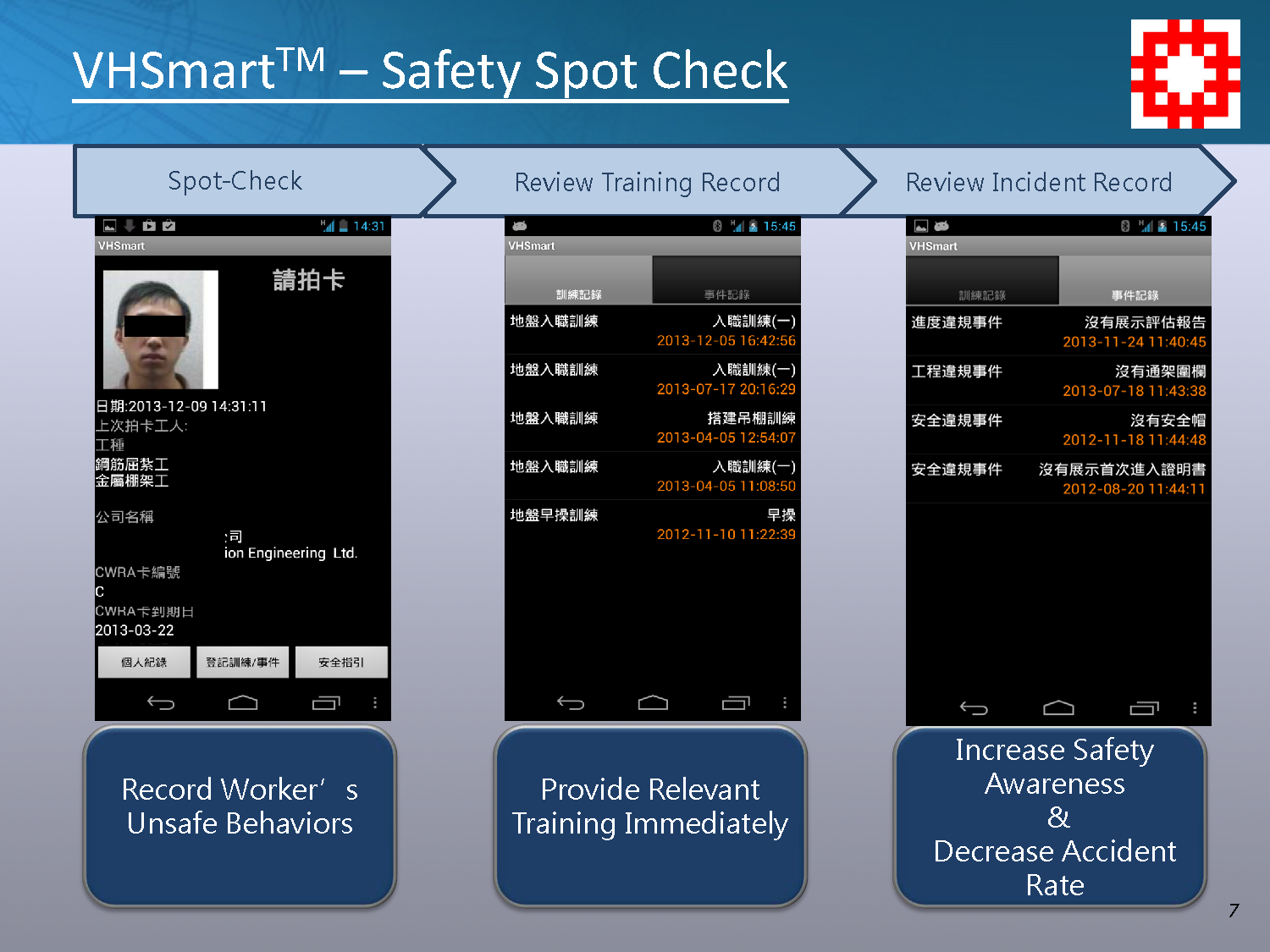
Task: Click the worker photo thumbnail
Action: coord(160,329)
